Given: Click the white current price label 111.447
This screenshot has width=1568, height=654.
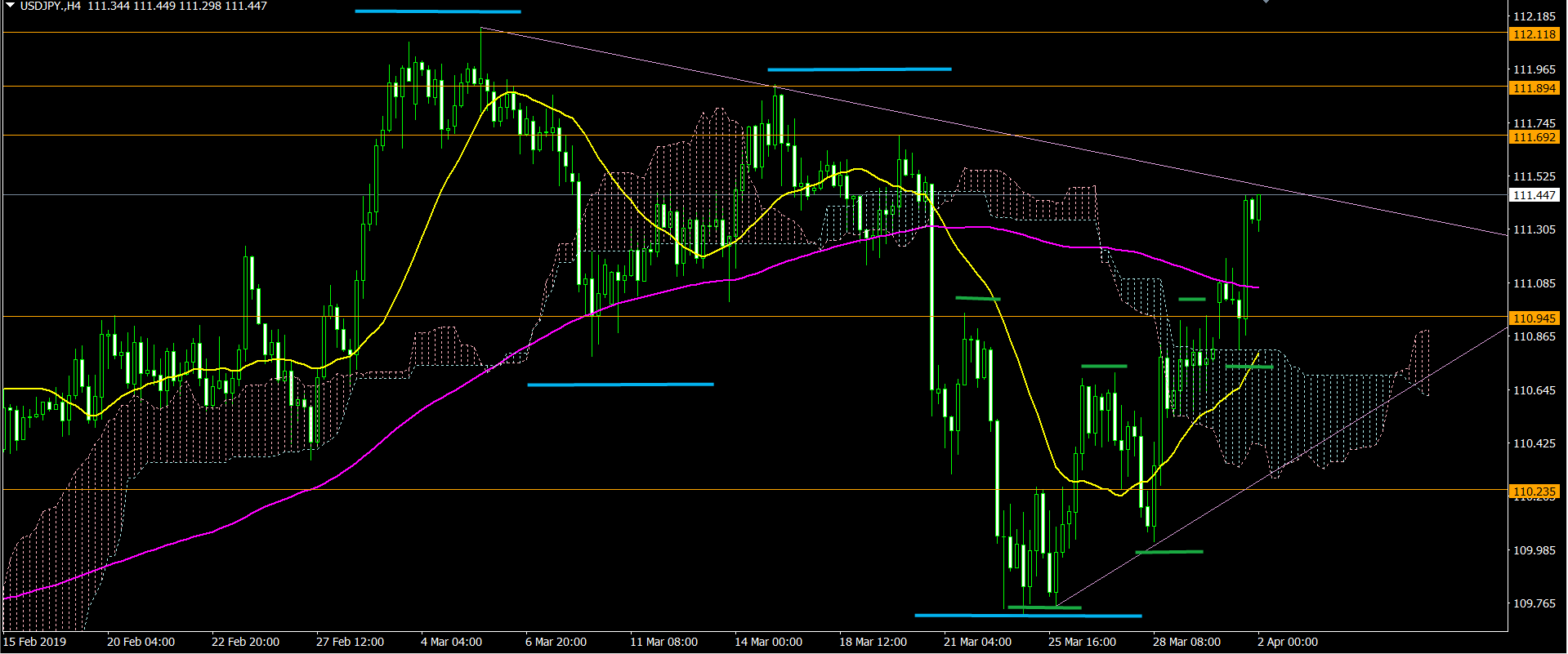Looking at the screenshot, I should point(1534,195).
